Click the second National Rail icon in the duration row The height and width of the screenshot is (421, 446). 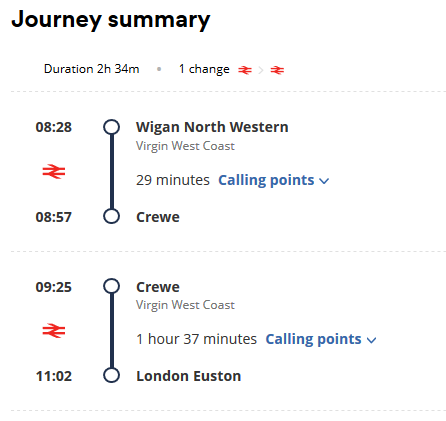(x=277, y=70)
